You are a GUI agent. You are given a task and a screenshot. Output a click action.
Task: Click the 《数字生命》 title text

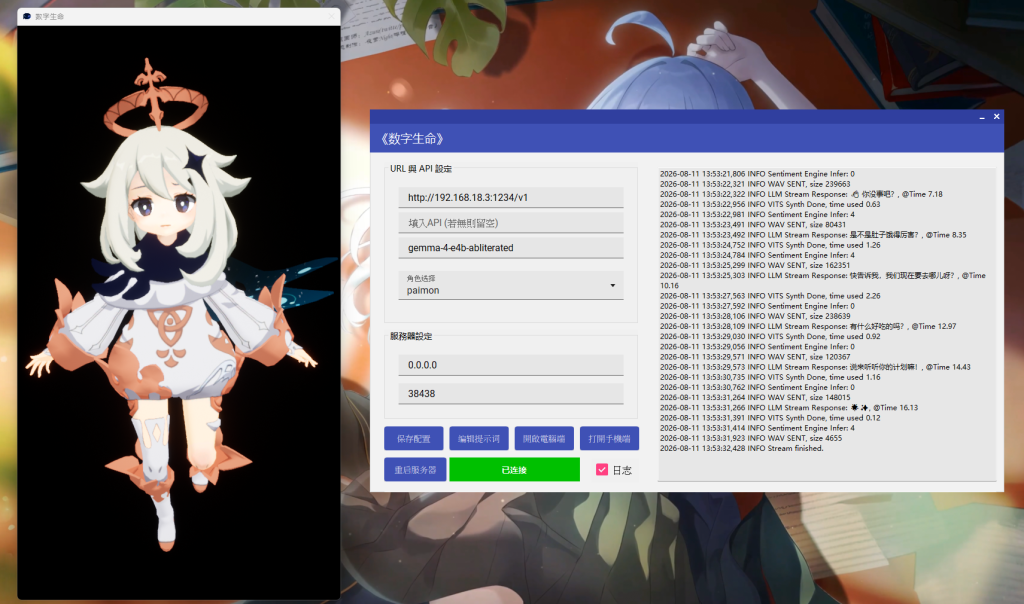(x=412, y=138)
